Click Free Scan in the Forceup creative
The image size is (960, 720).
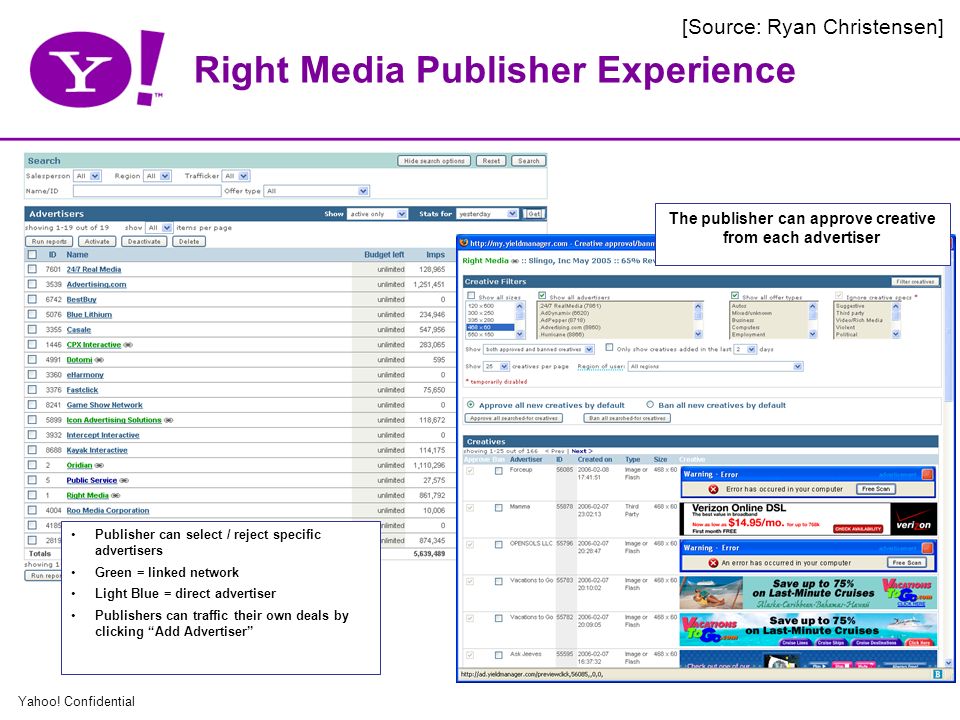coord(876,489)
